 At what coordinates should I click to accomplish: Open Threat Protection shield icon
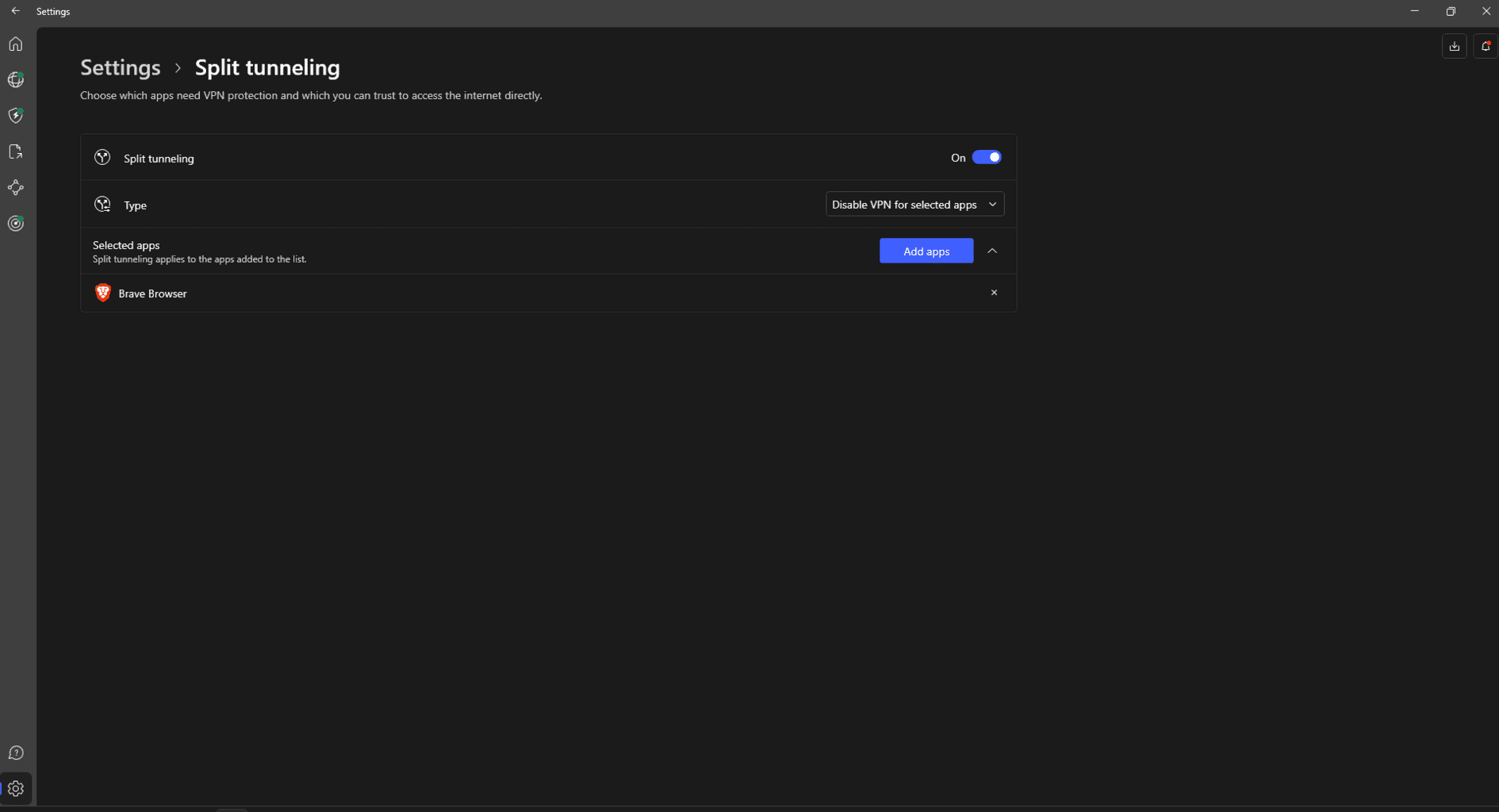tap(16, 116)
